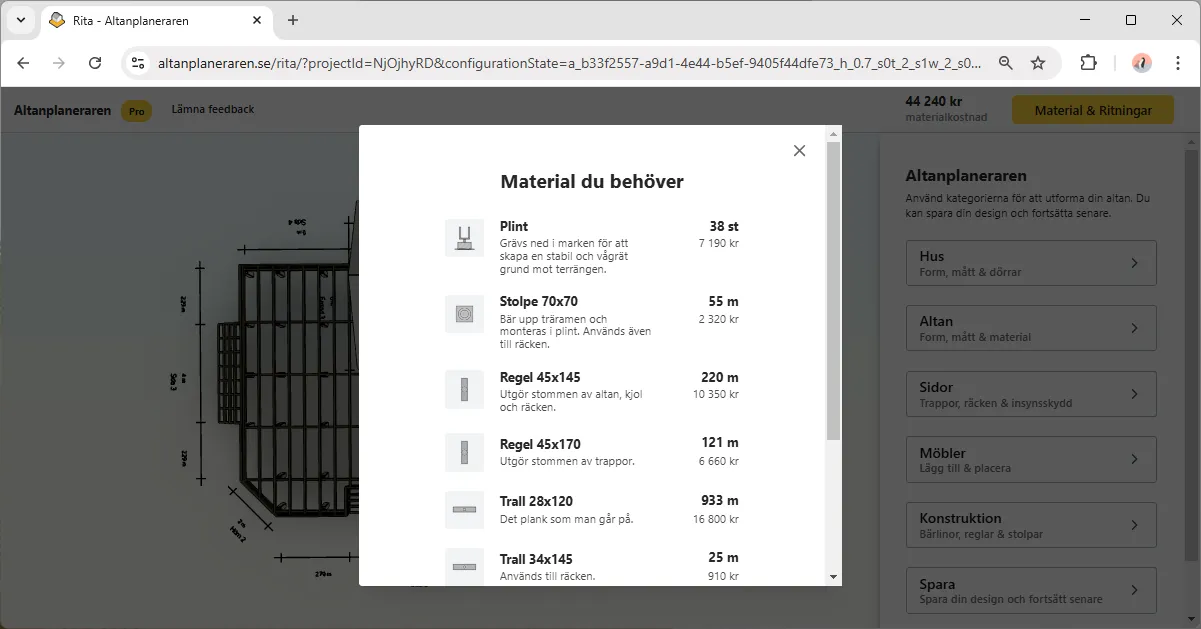1201x629 pixels.
Task: Click the Plint material icon
Action: point(464,237)
